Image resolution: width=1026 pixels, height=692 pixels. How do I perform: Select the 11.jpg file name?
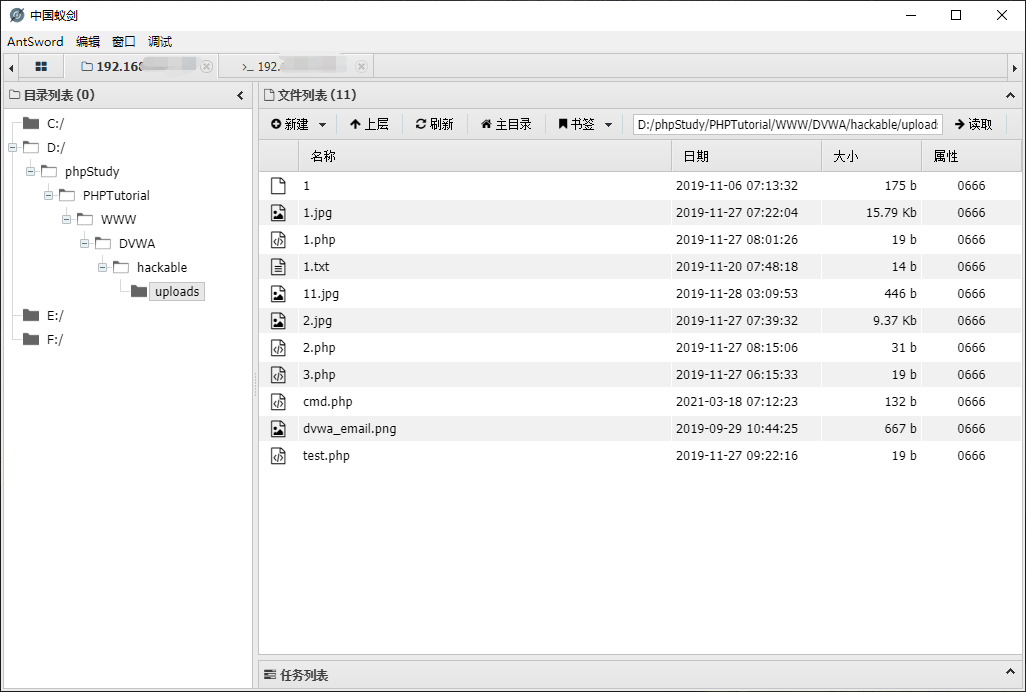[x=321, y=294]
